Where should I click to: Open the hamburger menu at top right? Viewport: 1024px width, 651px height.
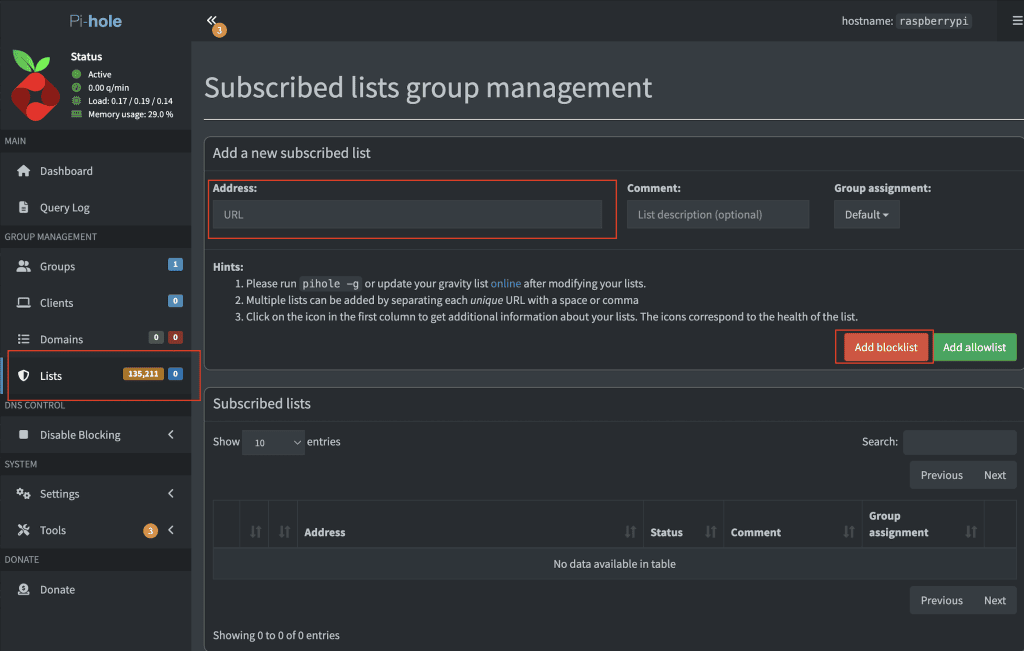pos(1017,21)
